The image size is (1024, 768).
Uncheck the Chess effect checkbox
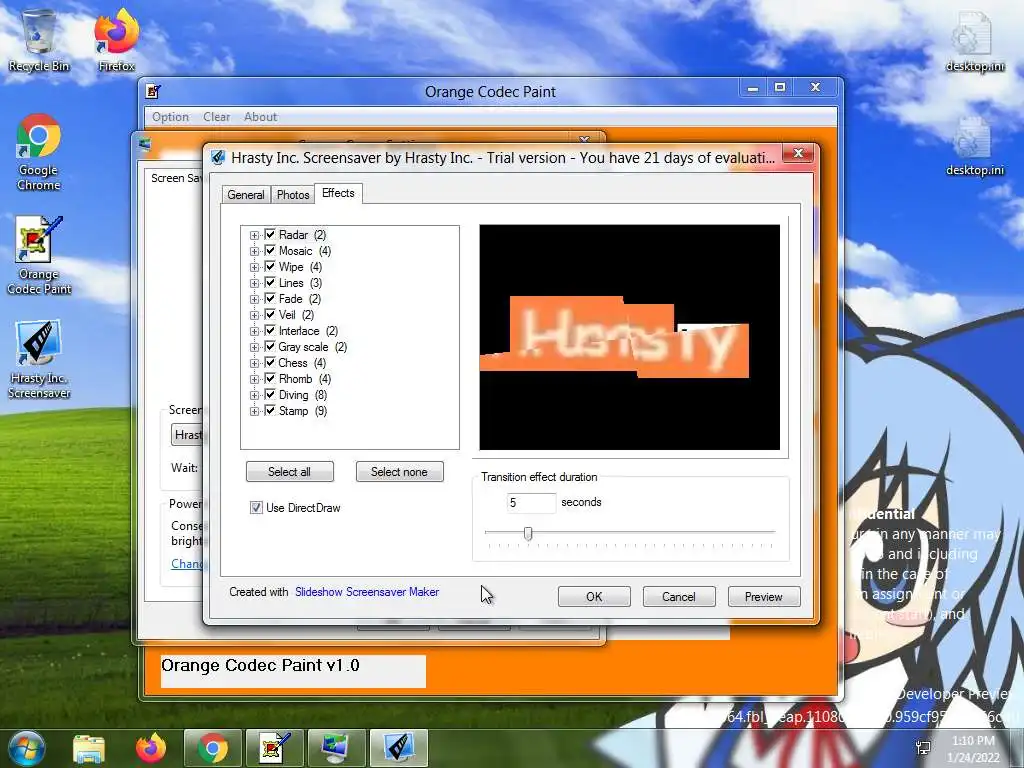coord(270,362)
